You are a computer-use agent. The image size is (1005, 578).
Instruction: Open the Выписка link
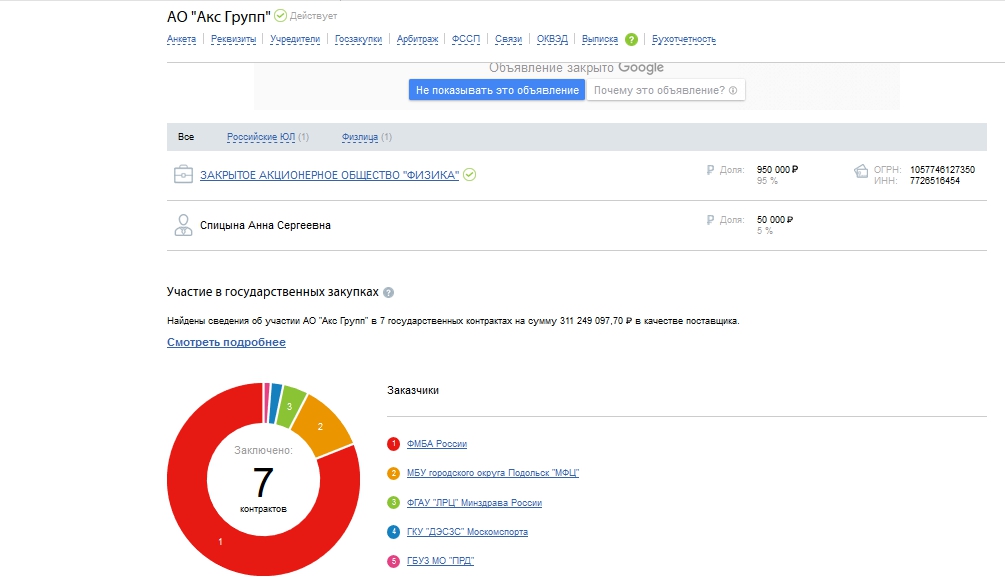600,39
